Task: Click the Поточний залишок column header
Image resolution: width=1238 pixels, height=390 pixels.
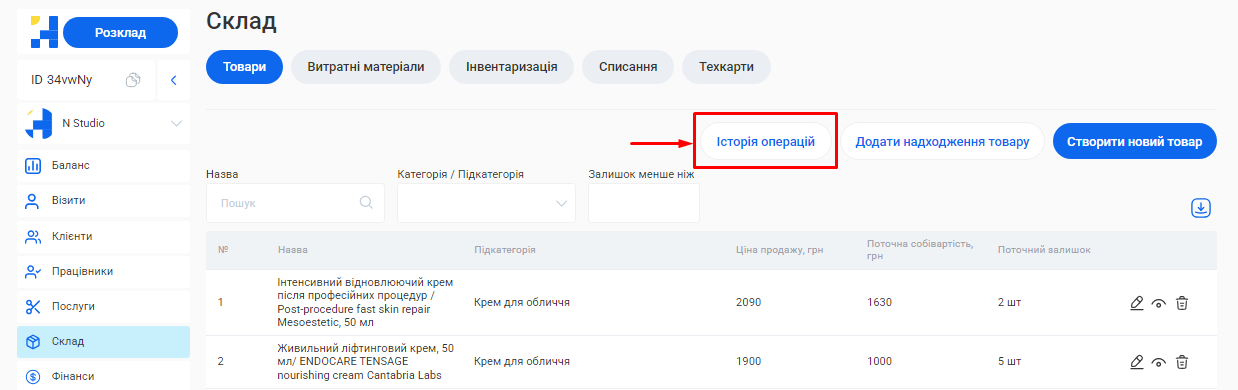Action: [x=1044, y=250]
